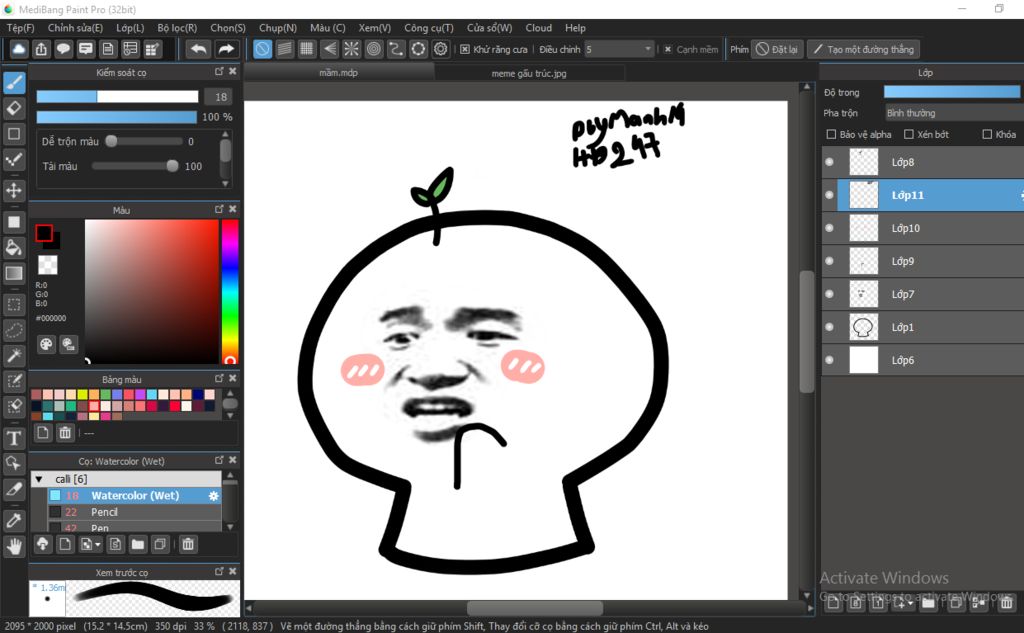
Task: Select the Gradient tool
Action: (14, 273)
